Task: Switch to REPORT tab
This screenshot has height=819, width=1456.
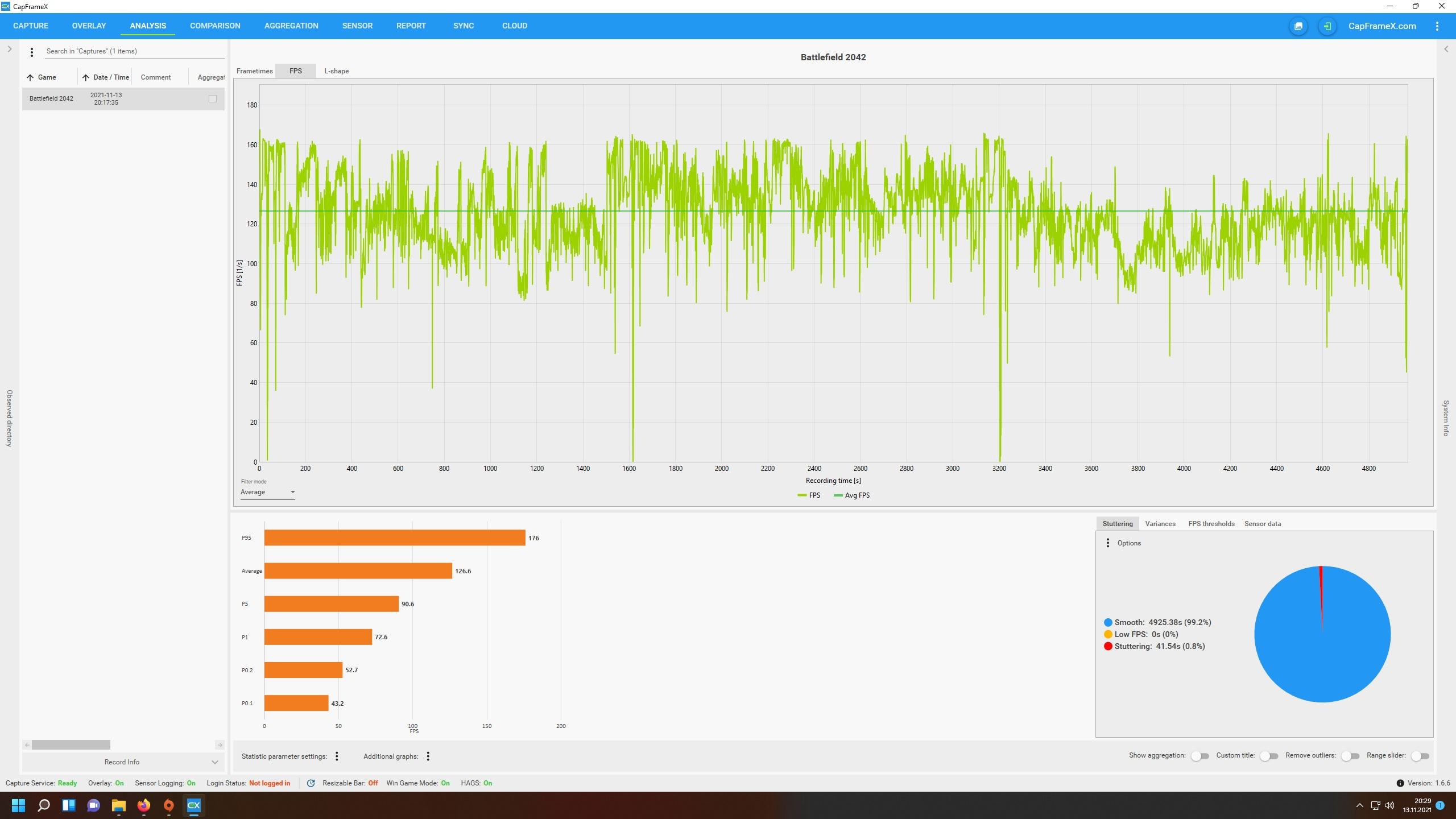Action: pyautogui.click(x=411, y=26)
